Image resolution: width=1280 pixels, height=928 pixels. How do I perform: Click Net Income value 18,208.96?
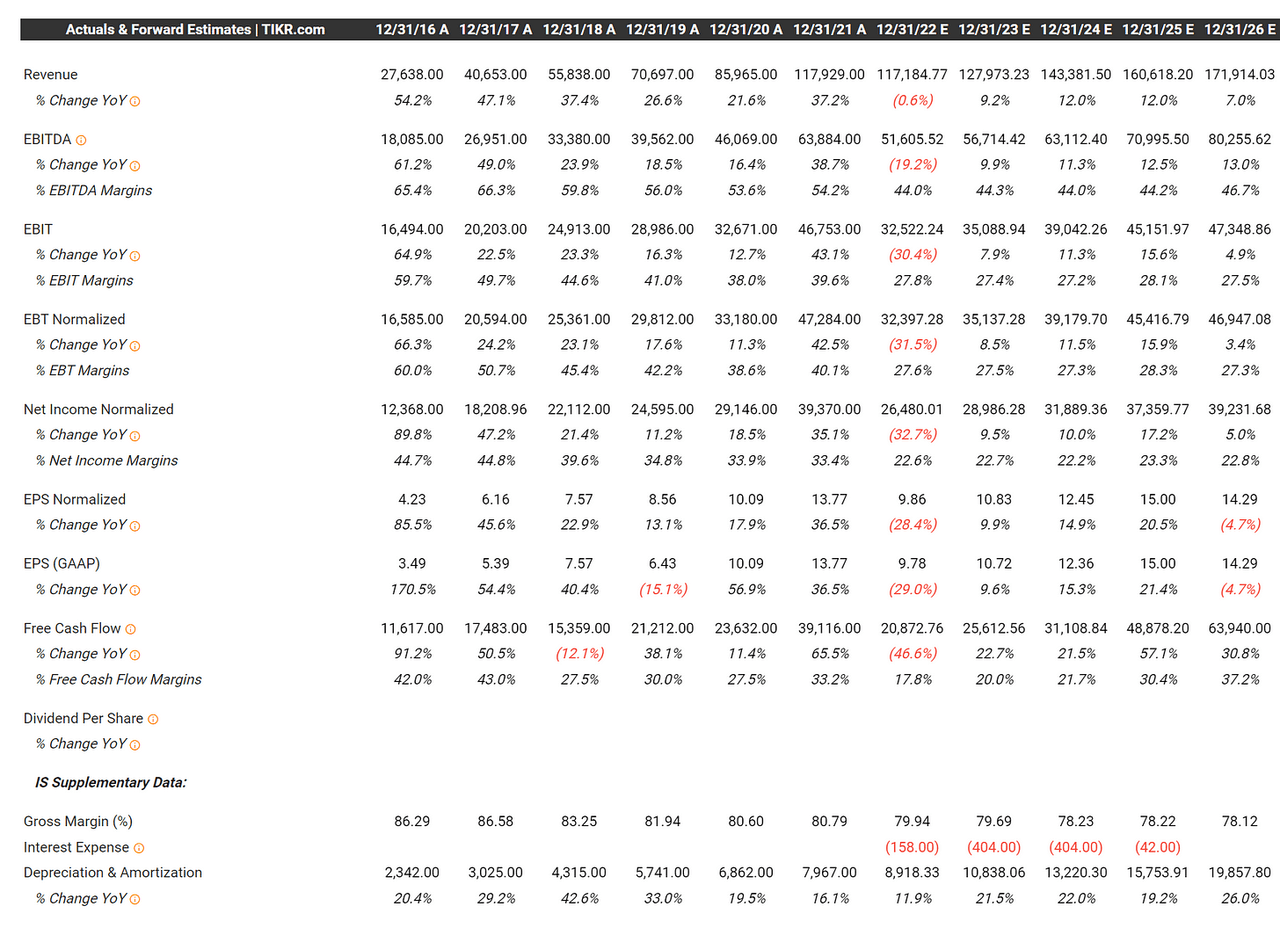[x=494, y=410]
